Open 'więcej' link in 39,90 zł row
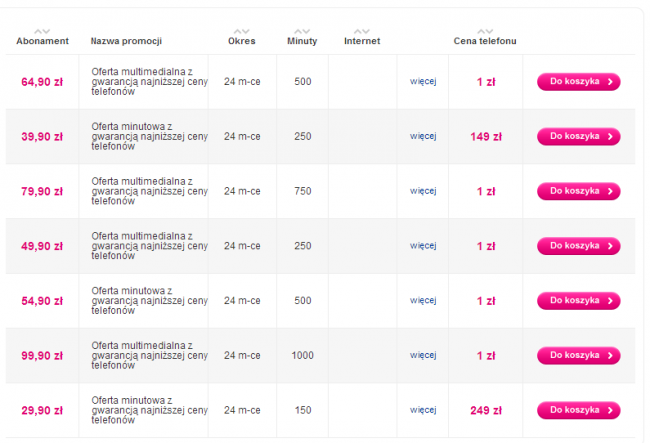The image size is (650, 443). 423,136
